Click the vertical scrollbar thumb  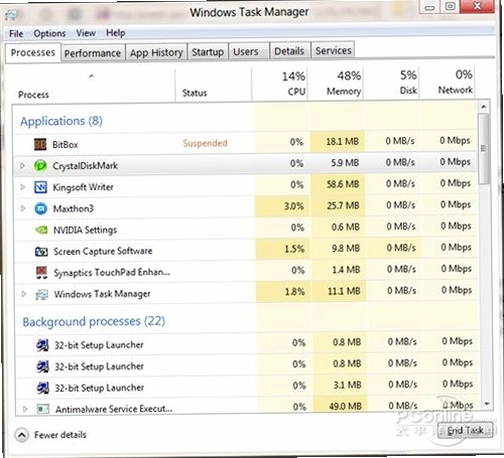point(484,148)
